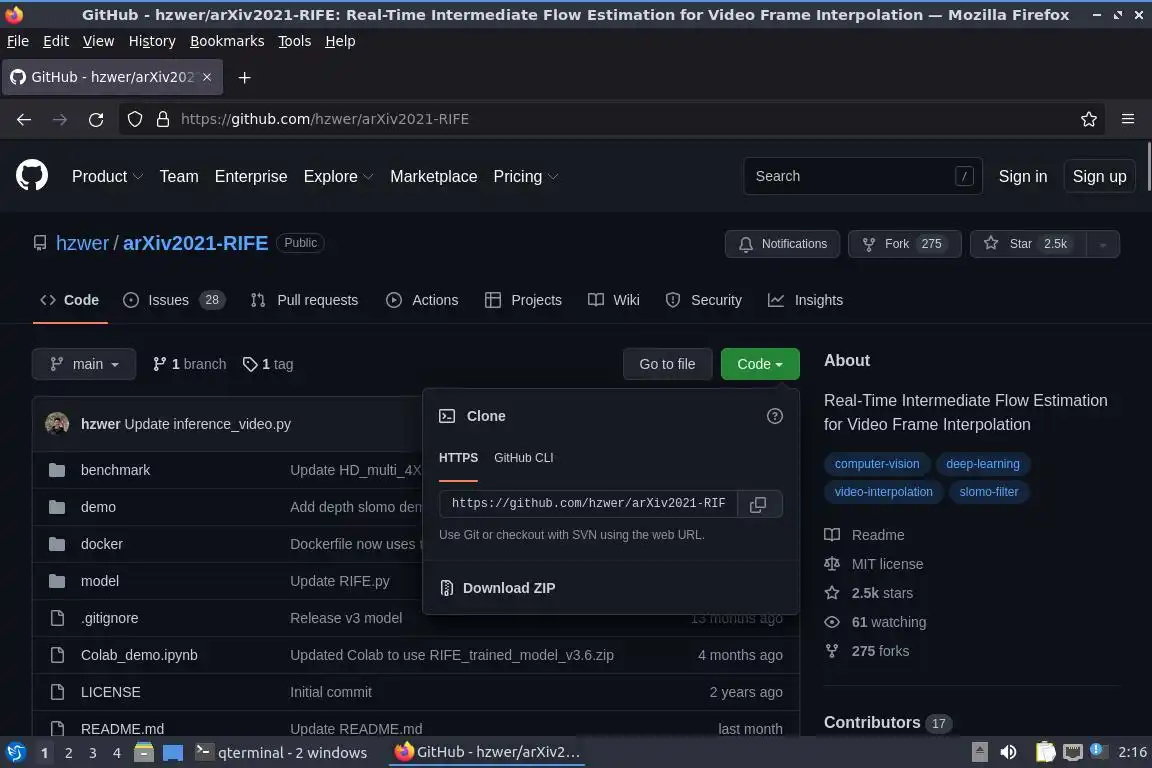Select the GitHub CLI clone tab
1152x768 pixels.
[x=523, y=457]
